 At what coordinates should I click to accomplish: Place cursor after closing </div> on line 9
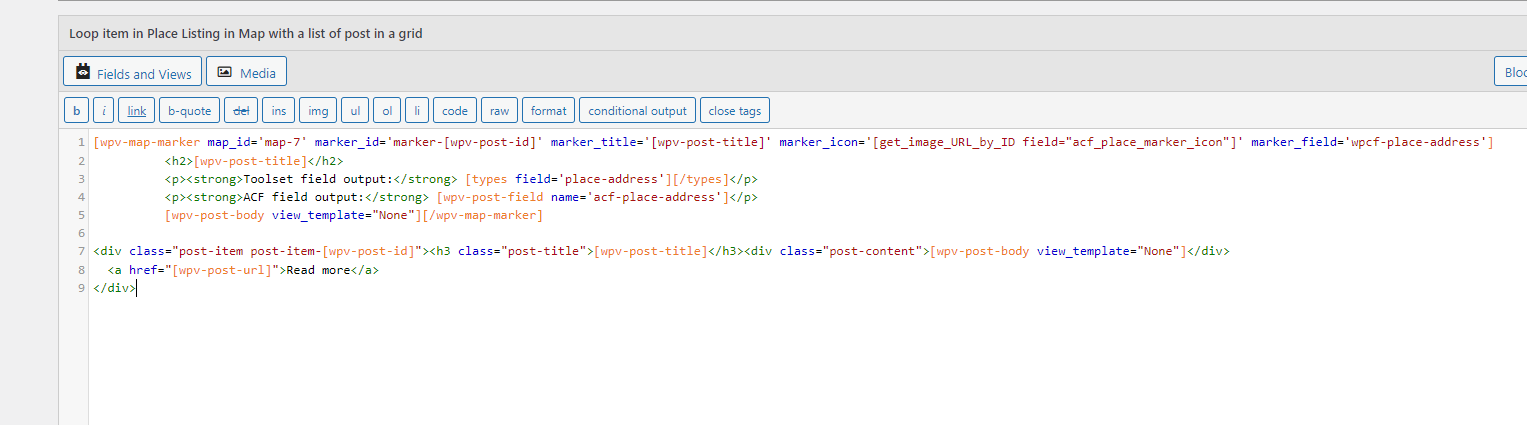(135, 287)
